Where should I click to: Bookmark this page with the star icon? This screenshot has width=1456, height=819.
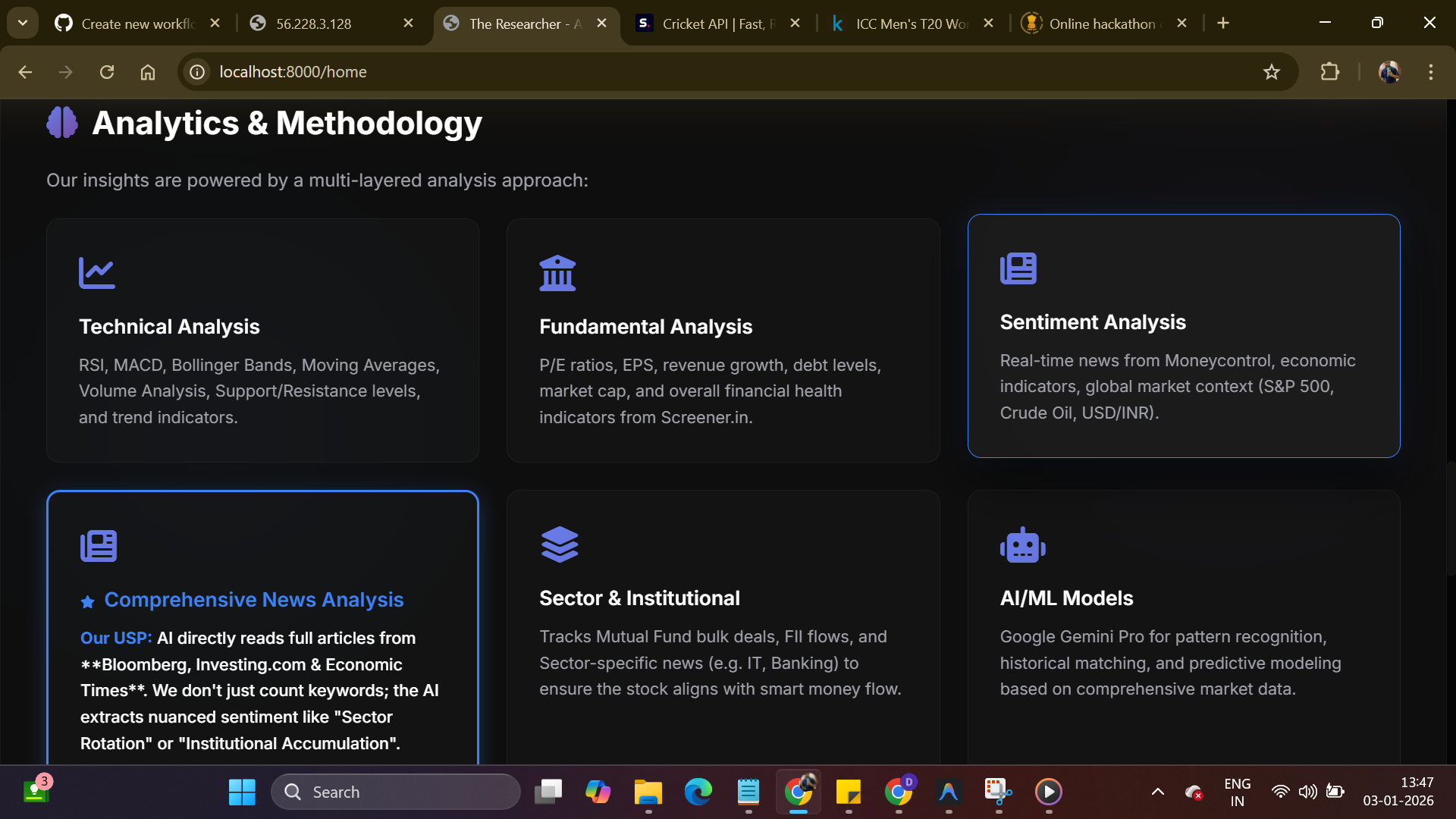tap(1271, 72)
